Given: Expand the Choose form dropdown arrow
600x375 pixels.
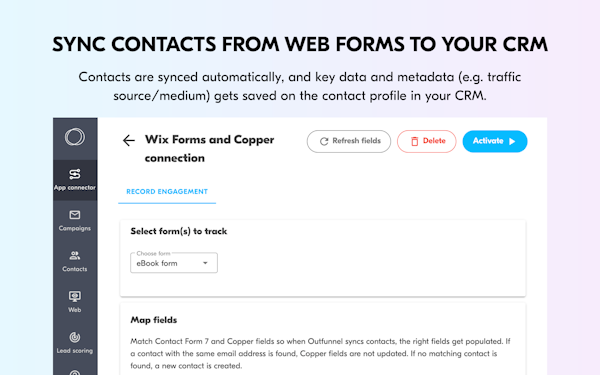Looking at the screenshot, I should pyautogui.click(x=205, y=263).
